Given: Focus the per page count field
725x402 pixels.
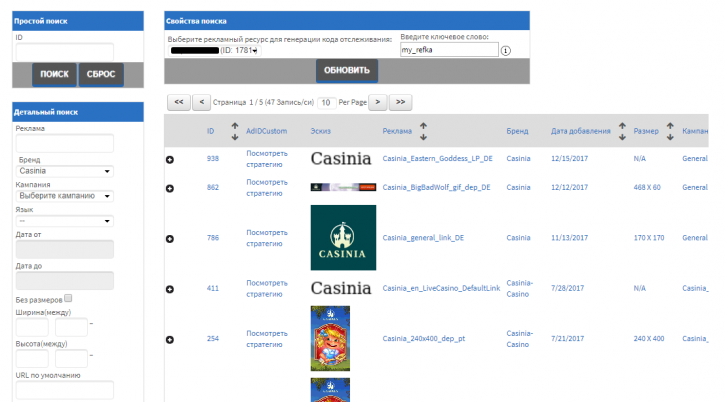Looking at the screenshot, I should coord(326,103).
